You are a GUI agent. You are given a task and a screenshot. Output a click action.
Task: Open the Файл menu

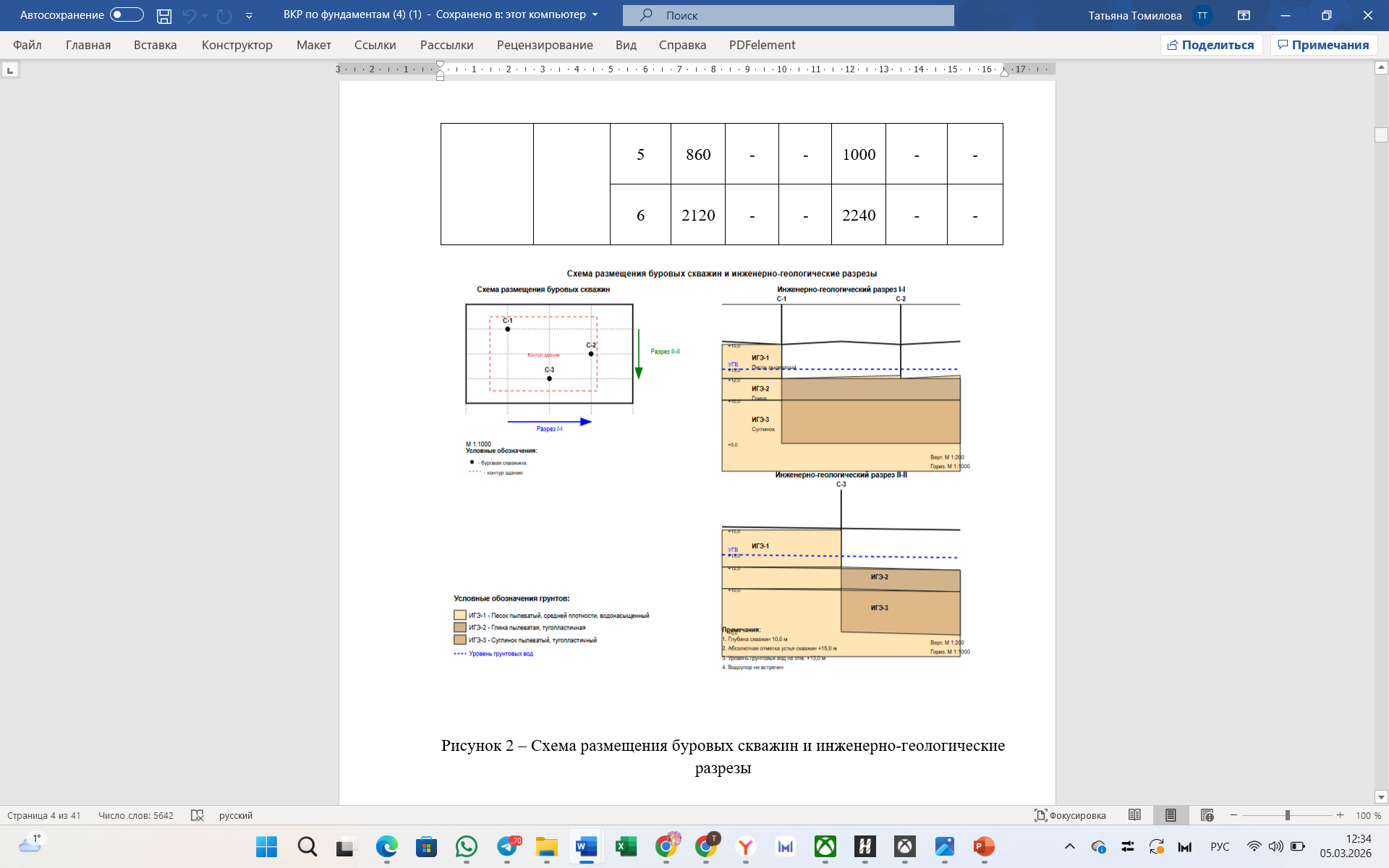pyautogui.click(x=27, y=45)
